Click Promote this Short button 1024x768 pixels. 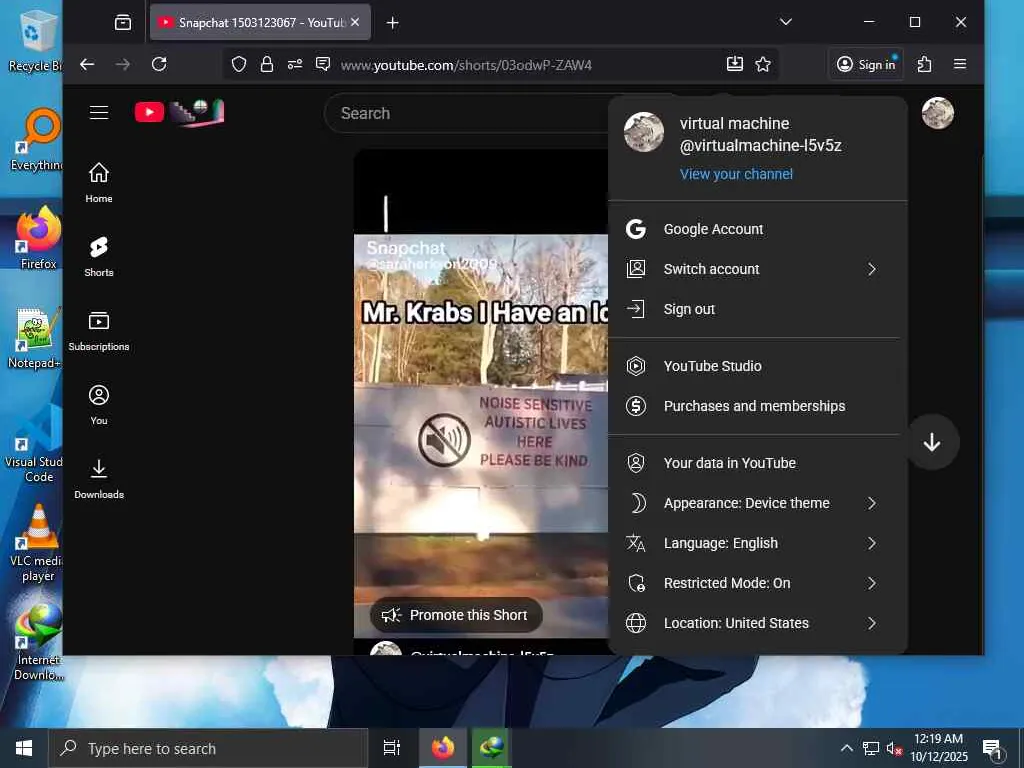pyautogui.click(x=456, y=615)
